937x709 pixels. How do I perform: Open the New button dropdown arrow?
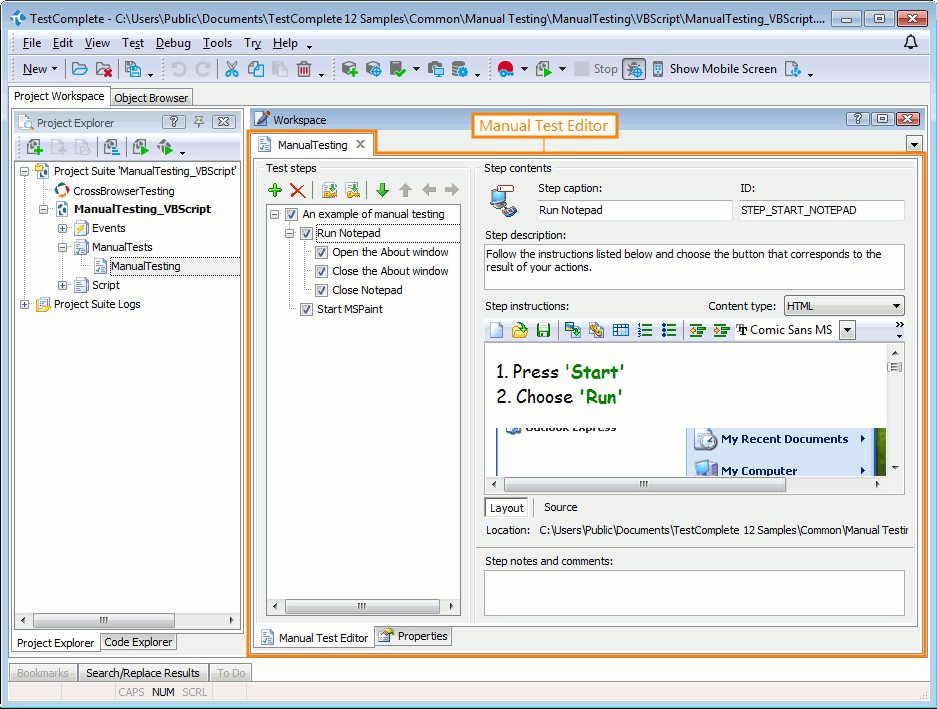(54, 69)
